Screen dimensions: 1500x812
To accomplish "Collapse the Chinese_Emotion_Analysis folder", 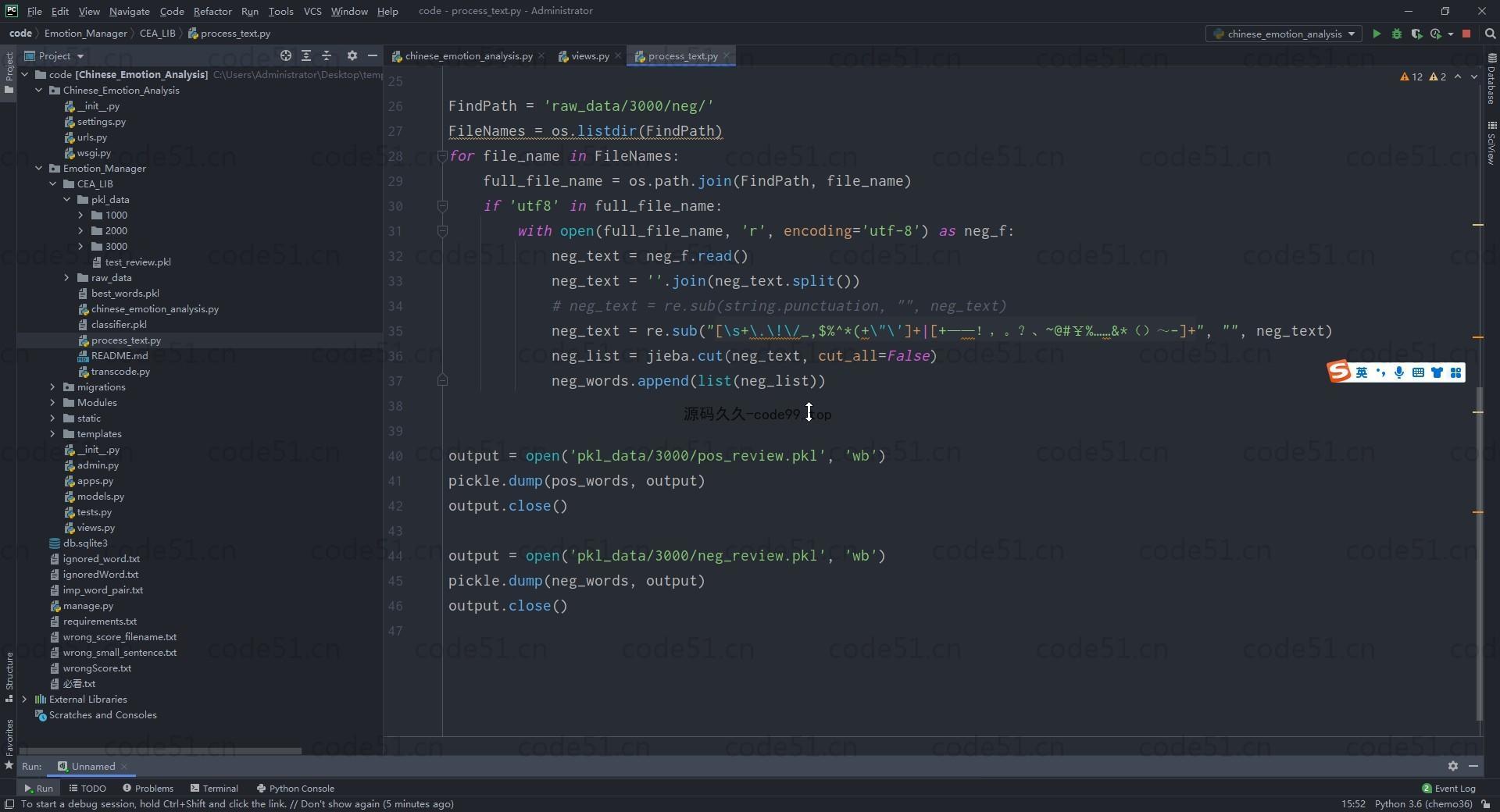I will [38, 91].
